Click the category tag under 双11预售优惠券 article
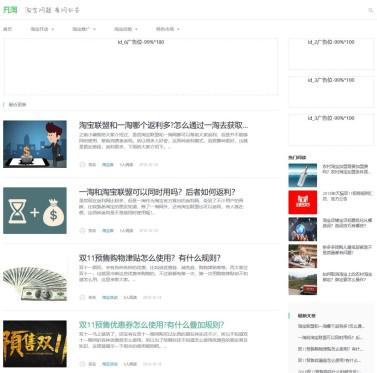 tap(110, 364)
